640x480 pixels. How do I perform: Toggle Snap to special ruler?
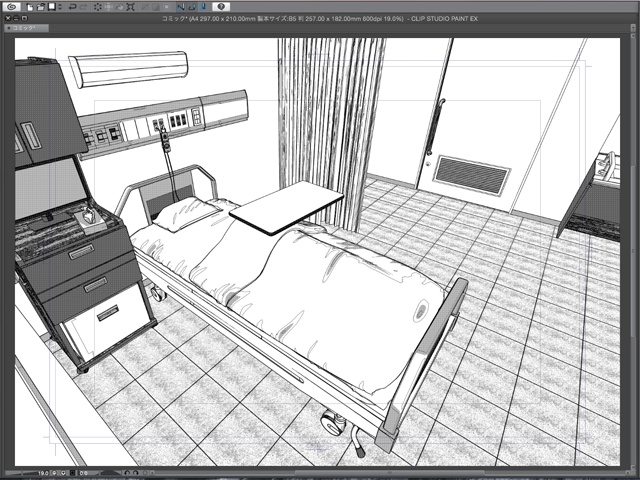(192, 7)
